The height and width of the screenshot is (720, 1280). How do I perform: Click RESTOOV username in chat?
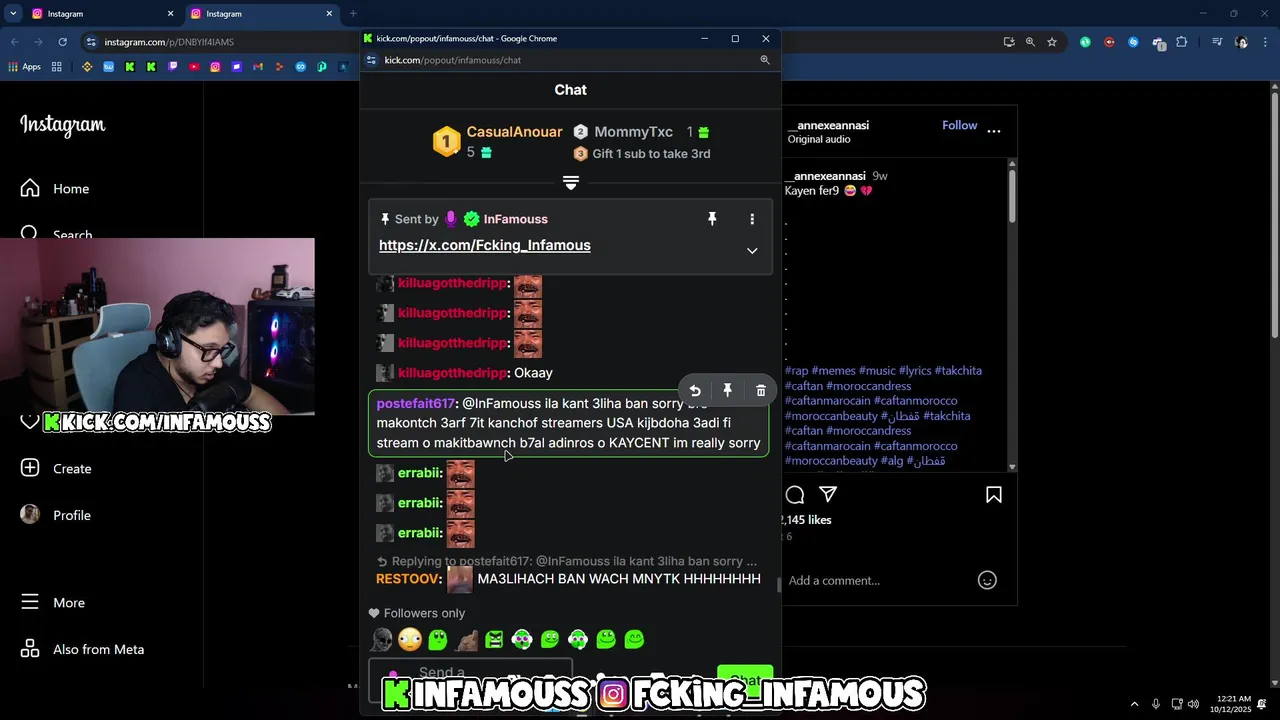coord(407,579)
